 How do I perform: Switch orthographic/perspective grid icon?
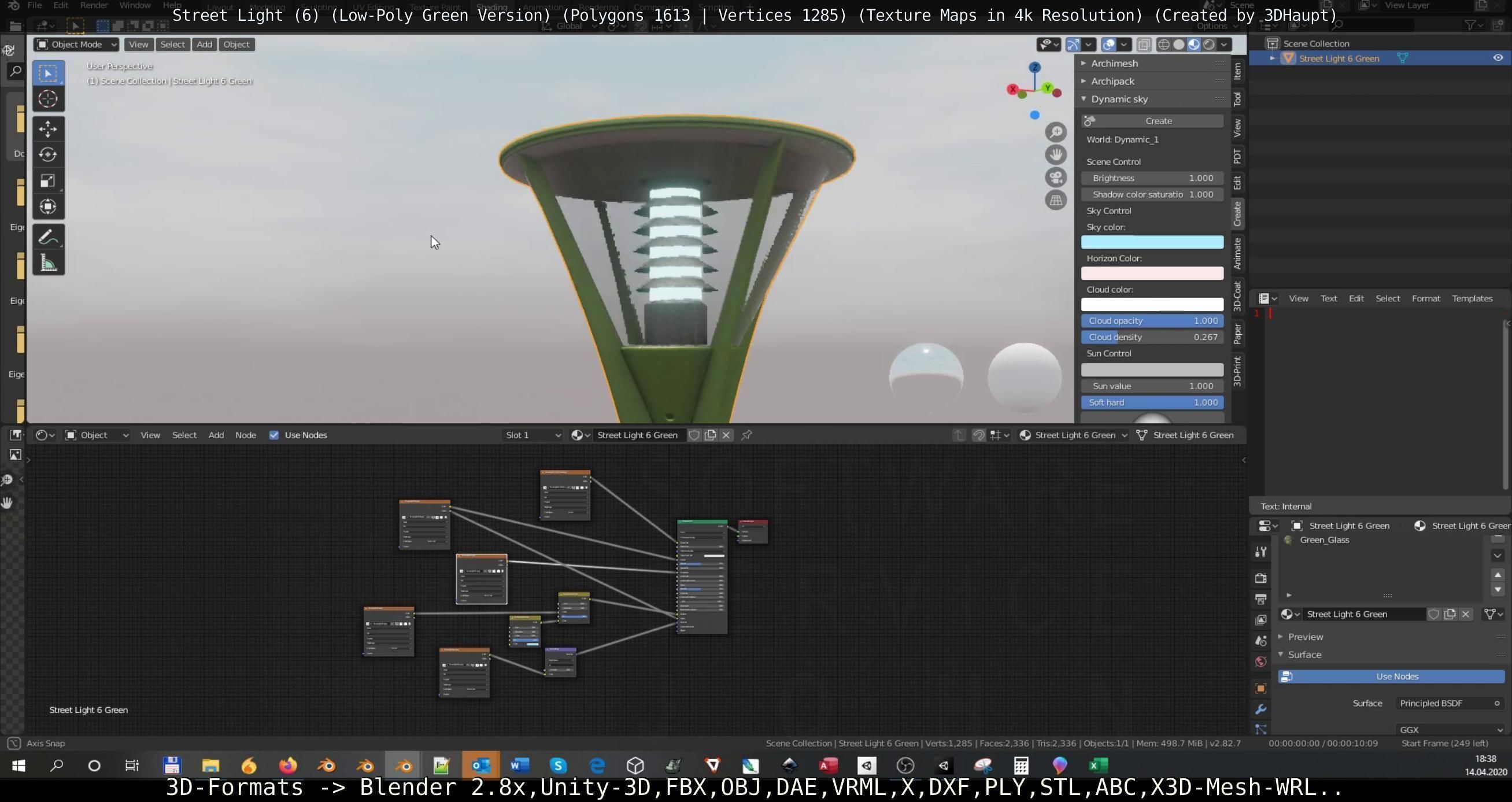coord(1056,200)
